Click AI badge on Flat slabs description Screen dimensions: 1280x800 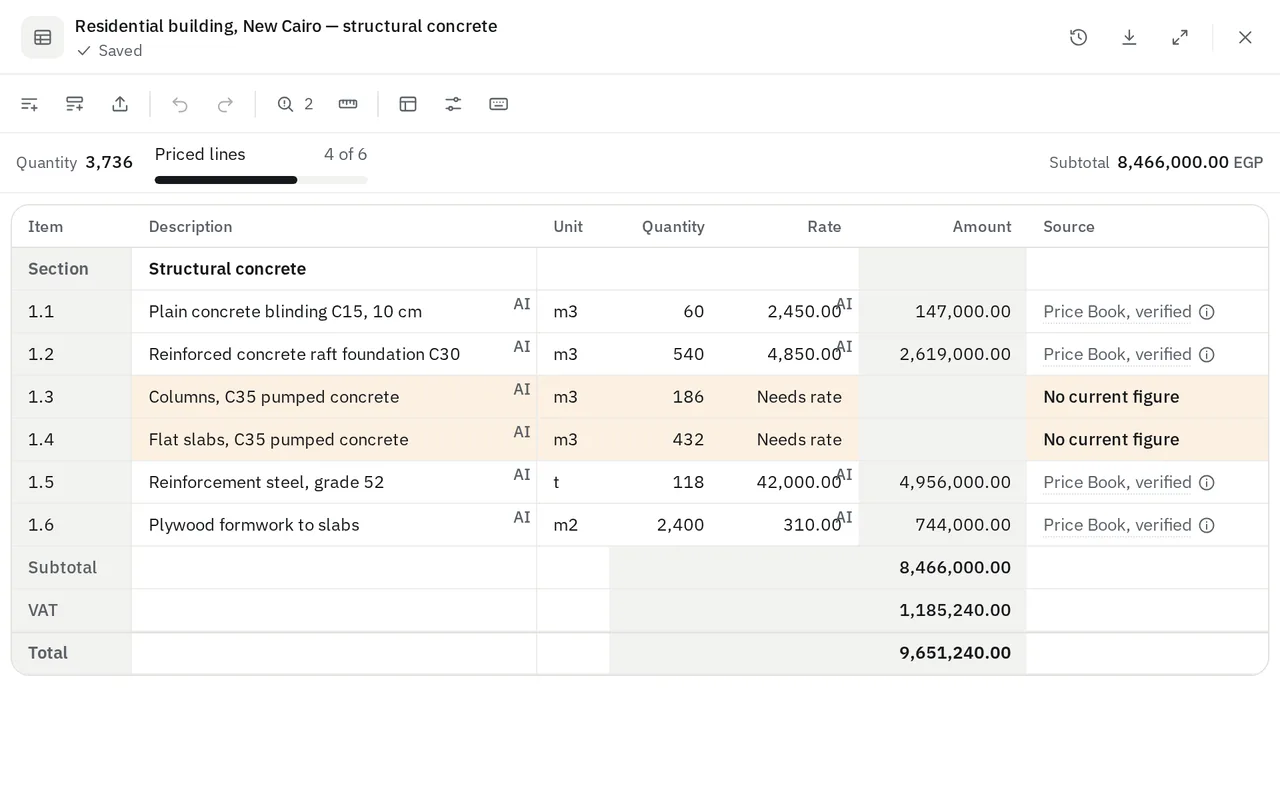pyautogui.click(x=522, y=432)
